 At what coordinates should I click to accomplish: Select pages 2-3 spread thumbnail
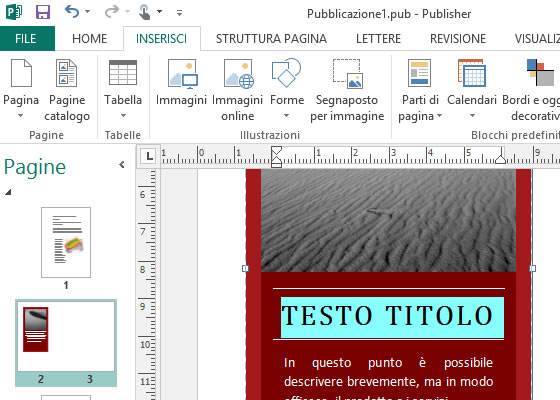66,336
